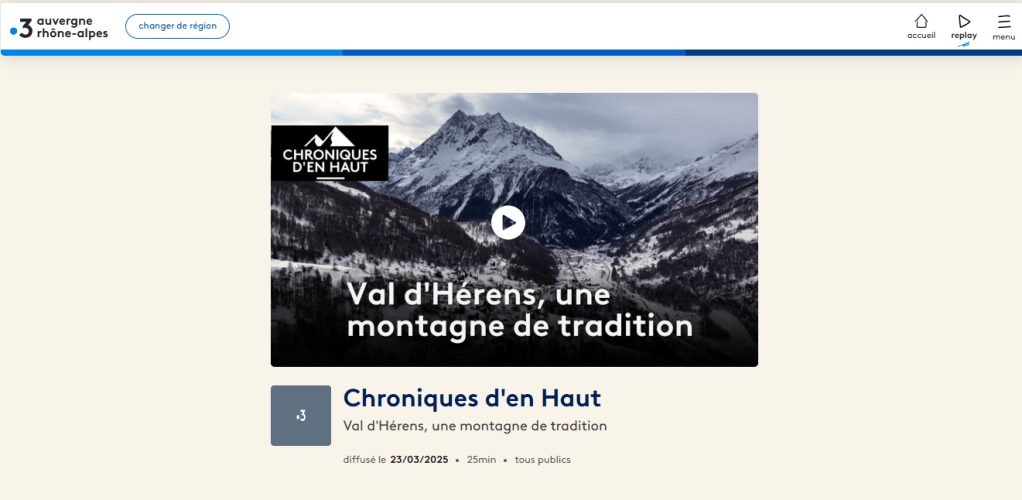Click the Val d'Hérens subtitle under the heading
This screenshot has width=1022, height=500.
pyautogui.click(x=475, y=426)
